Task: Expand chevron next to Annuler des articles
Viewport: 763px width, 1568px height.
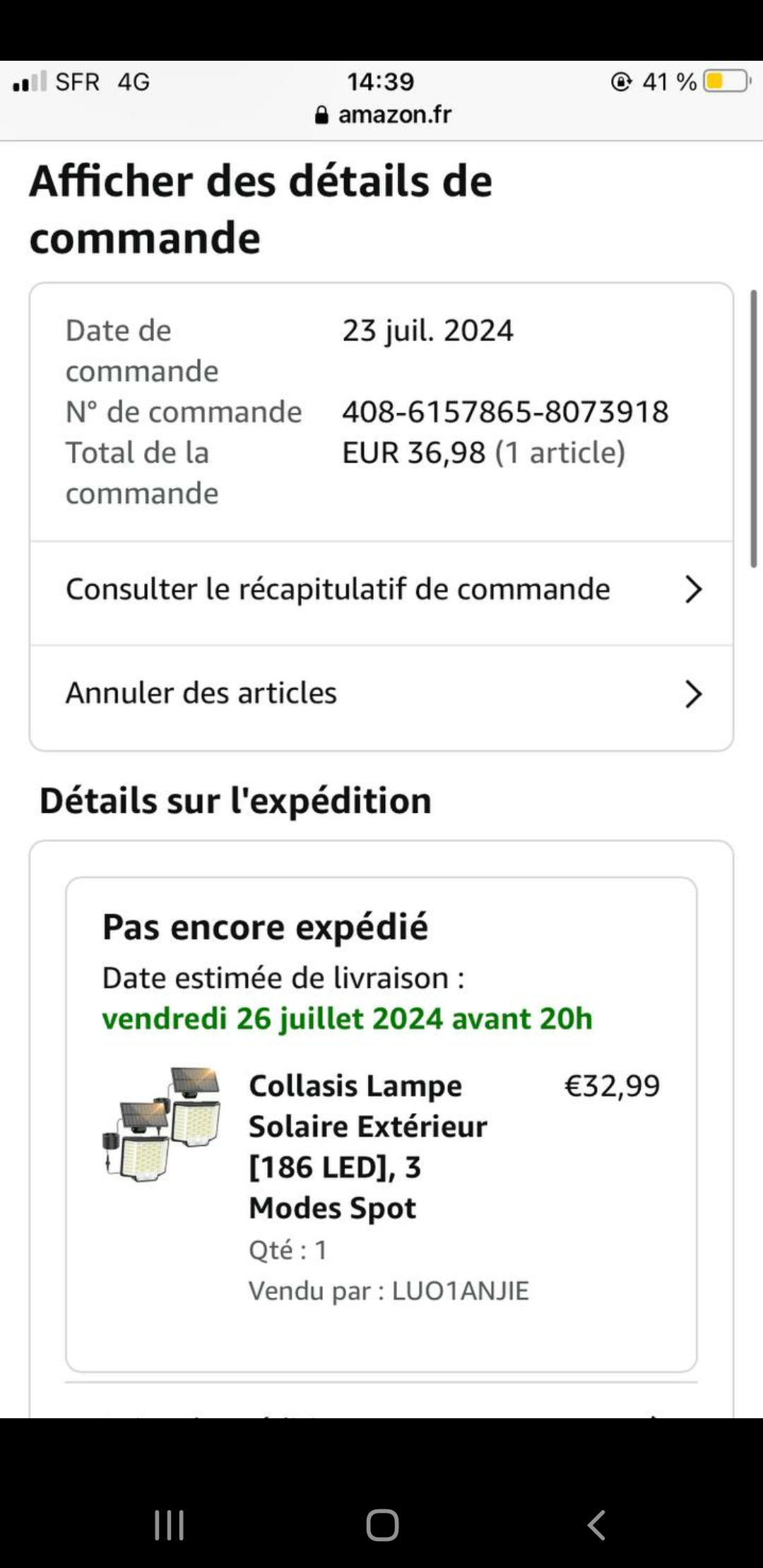Action: [x=693, y=694]
